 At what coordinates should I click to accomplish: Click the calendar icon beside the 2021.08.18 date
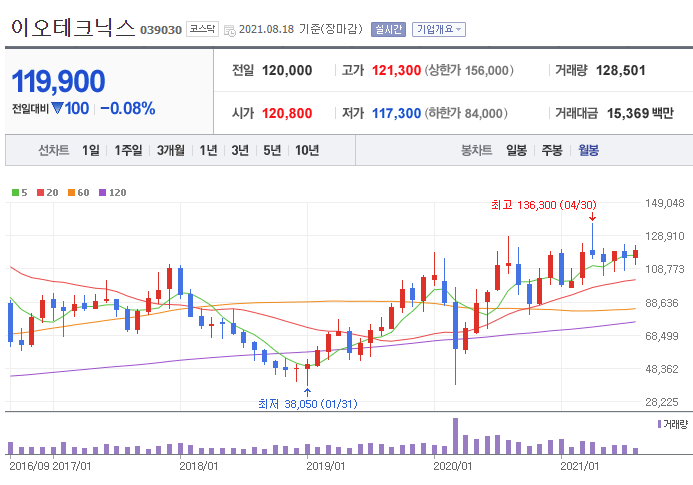(x=230, y=31)
